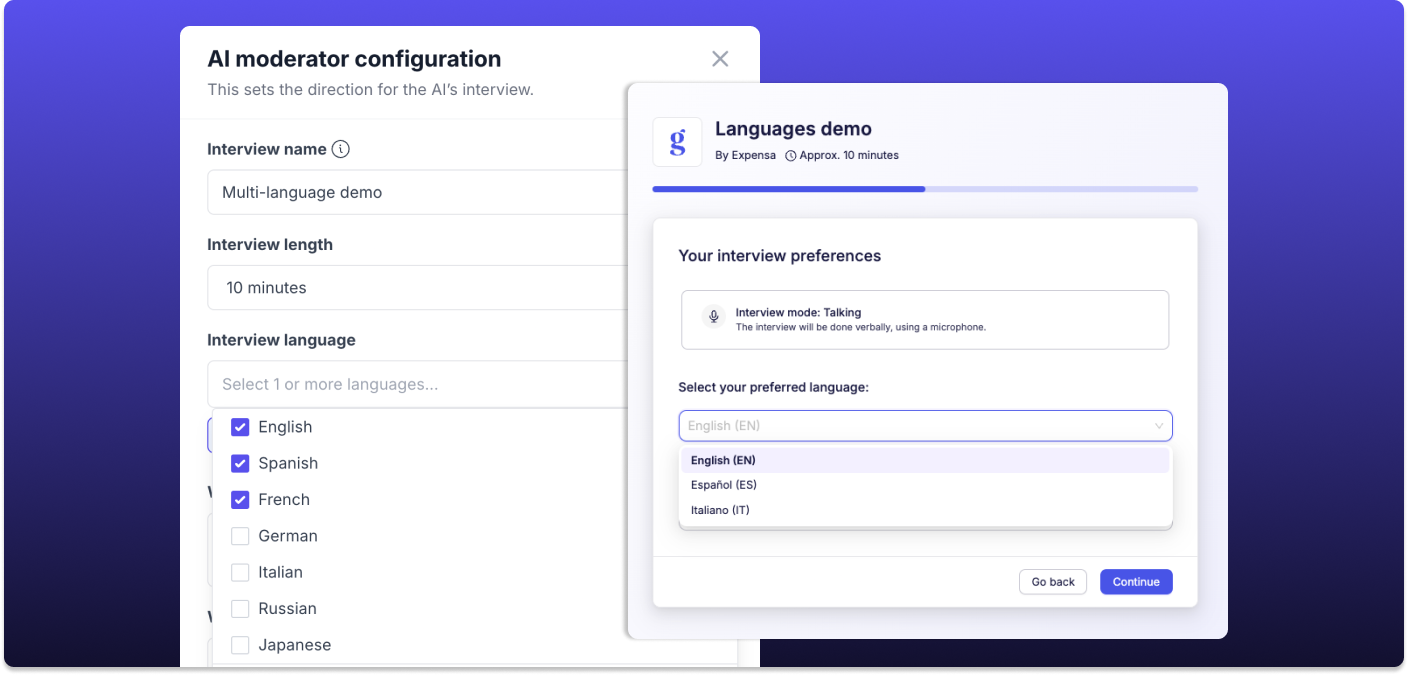The width and height of the screenshot is (1408, 675).
Task: Click the verbal interview microphone description text
Action: coord(860,327)
